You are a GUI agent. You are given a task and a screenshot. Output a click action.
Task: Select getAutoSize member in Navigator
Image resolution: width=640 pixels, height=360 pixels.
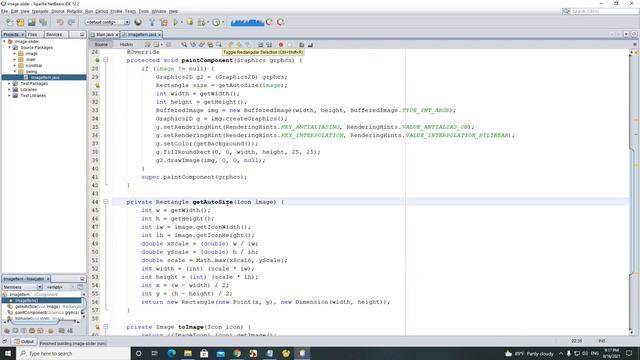click(x=44, y=307)
